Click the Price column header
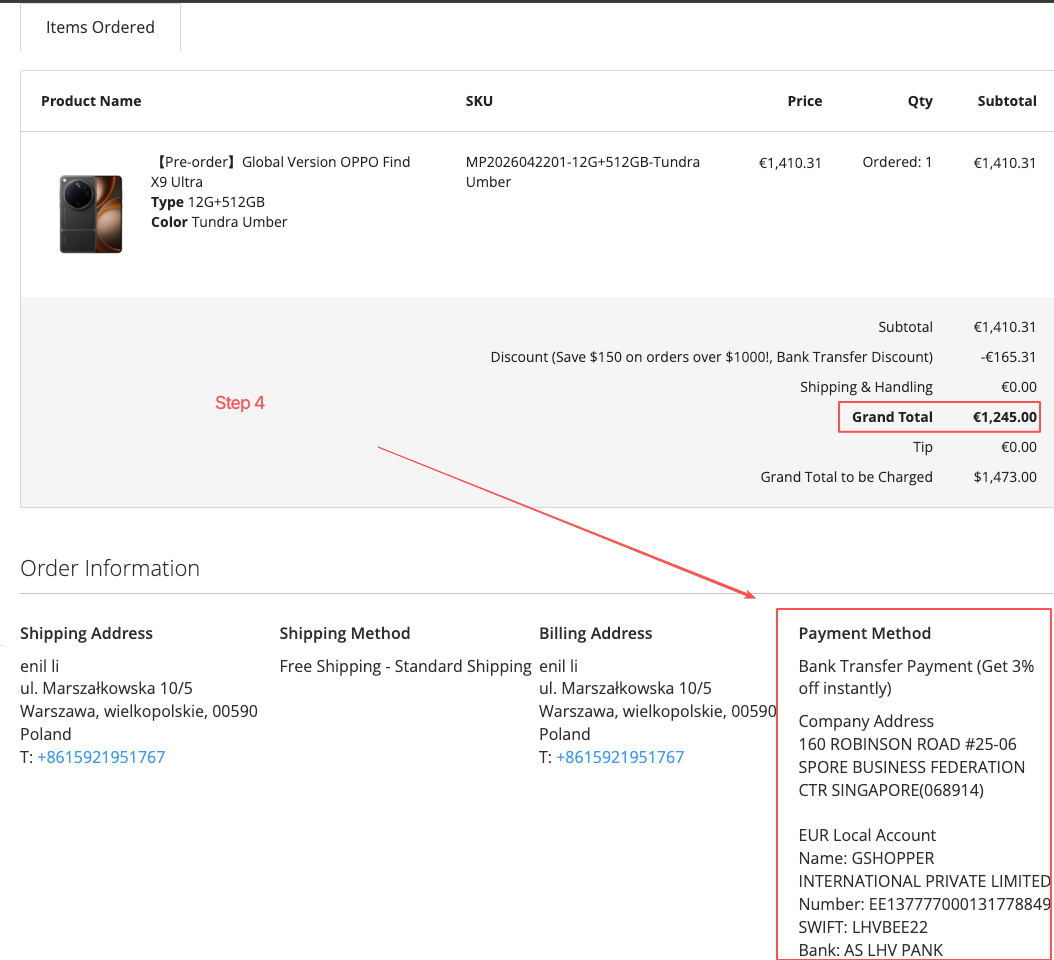The height and width of the screenshot is (960, 1054). [804, 101]
